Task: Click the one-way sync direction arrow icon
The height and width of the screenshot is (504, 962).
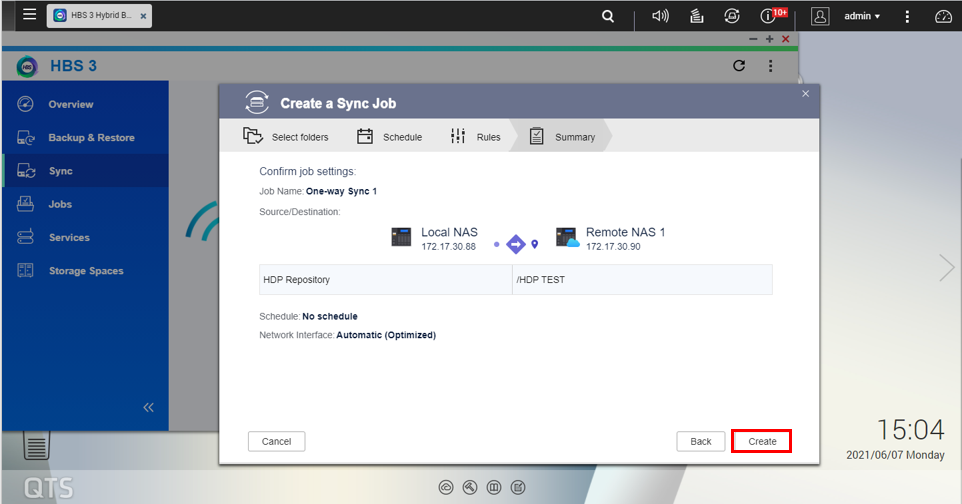Action: (515, 244)
